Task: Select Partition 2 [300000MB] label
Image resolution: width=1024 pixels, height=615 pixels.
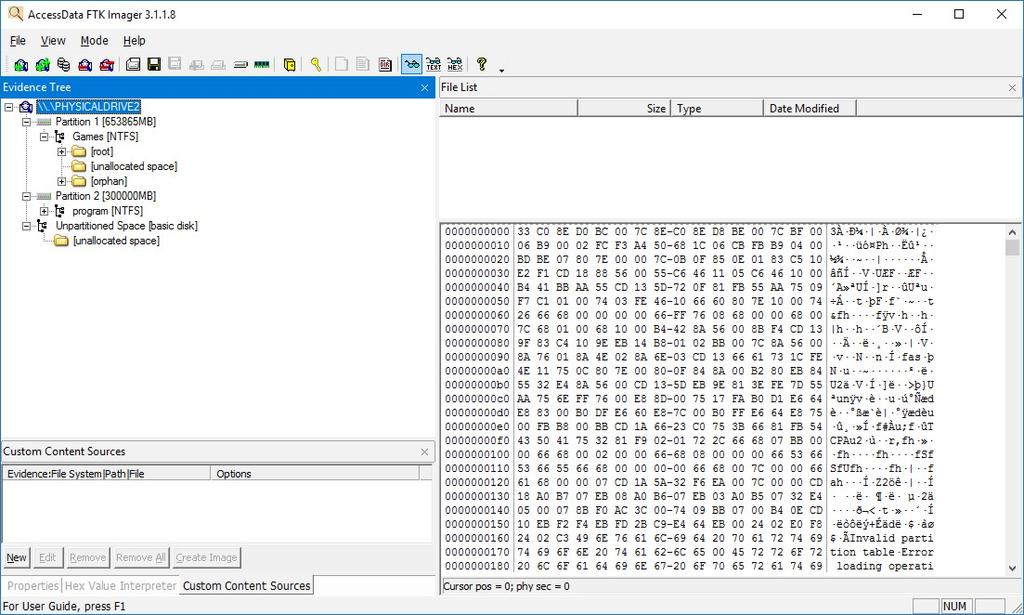Action: point(106,196)
